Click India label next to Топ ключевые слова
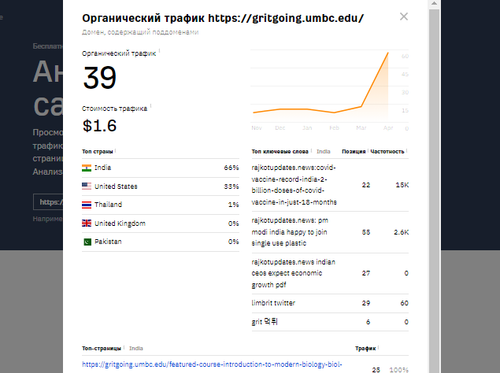This screenshot has width=500, height=373. (323, 151)
